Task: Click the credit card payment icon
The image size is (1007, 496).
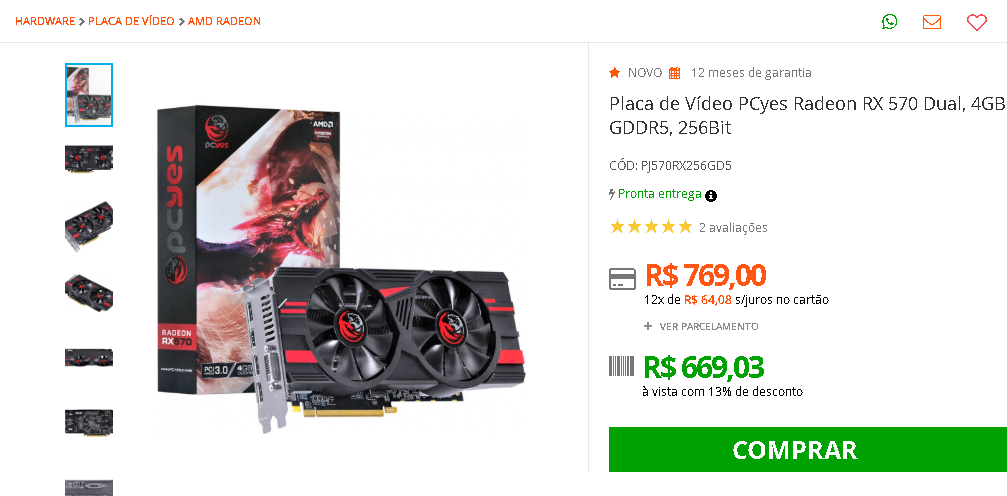Action: [x=622, y=279]
